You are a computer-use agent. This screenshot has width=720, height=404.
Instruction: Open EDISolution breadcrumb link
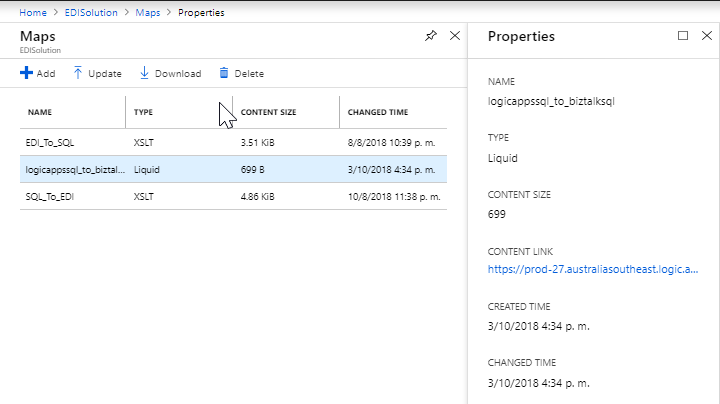pos(91,12)
